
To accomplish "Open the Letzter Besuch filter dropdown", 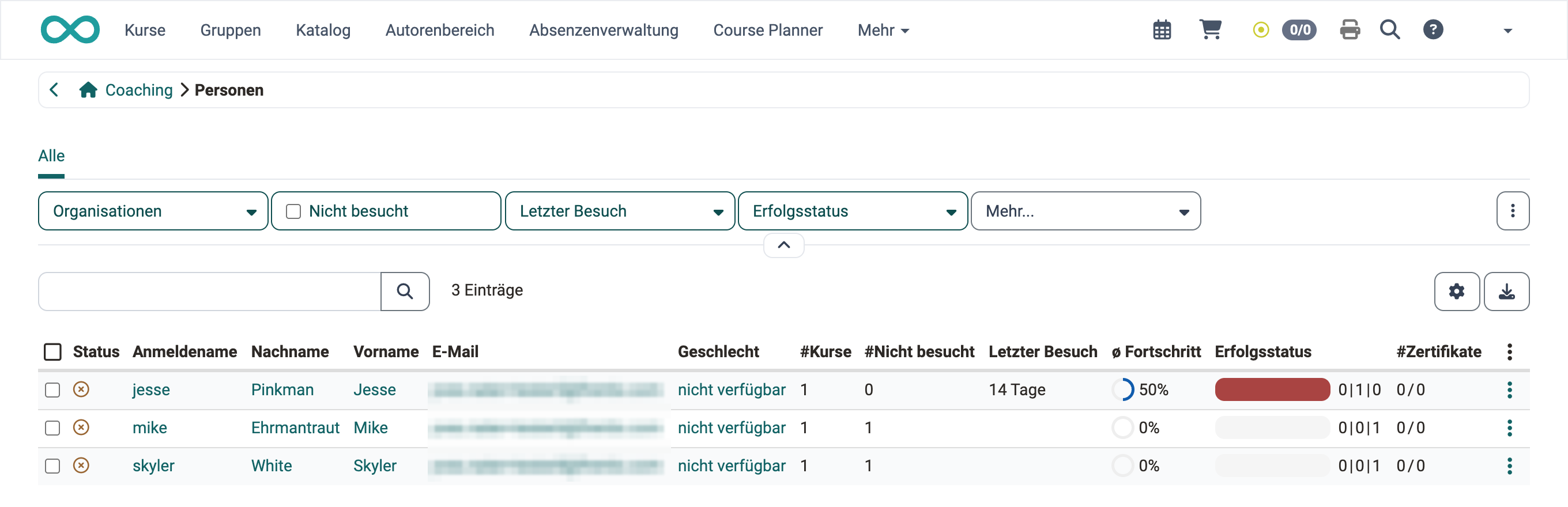I will tap(620, 211).
